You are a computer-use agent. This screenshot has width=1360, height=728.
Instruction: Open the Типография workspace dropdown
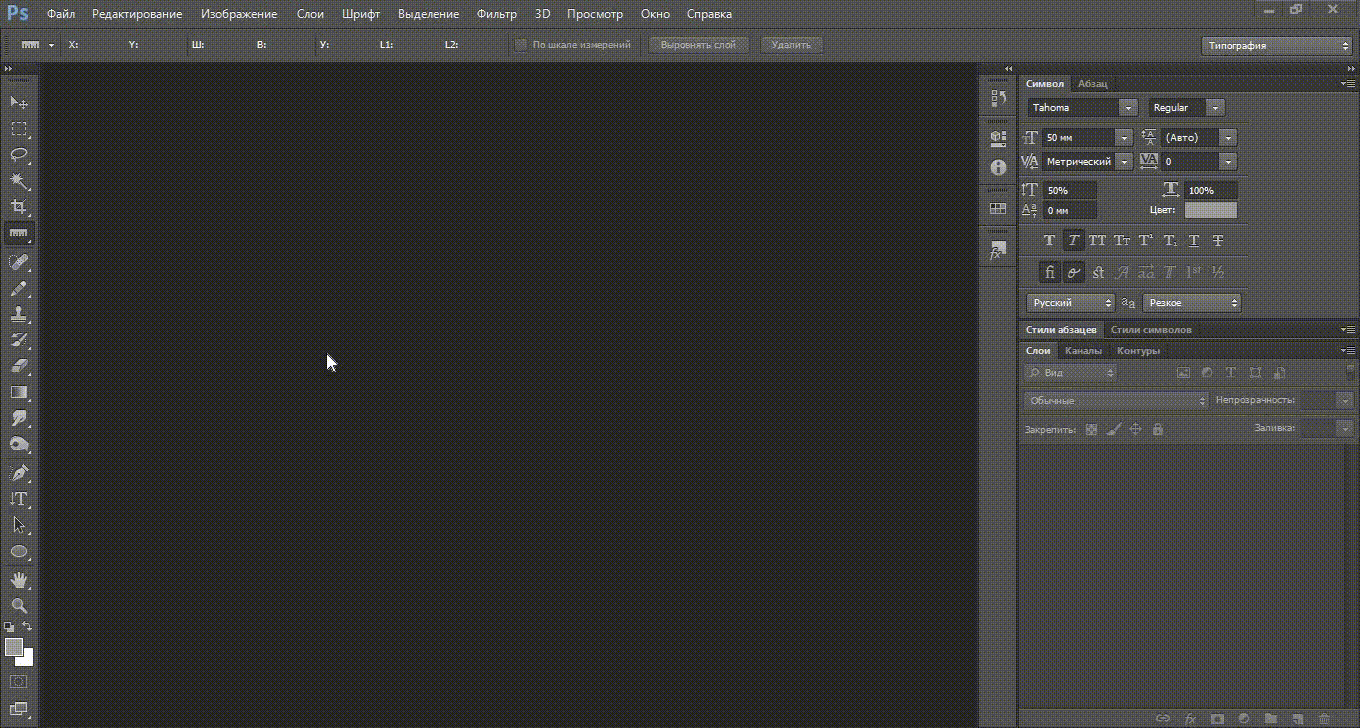1277,45
